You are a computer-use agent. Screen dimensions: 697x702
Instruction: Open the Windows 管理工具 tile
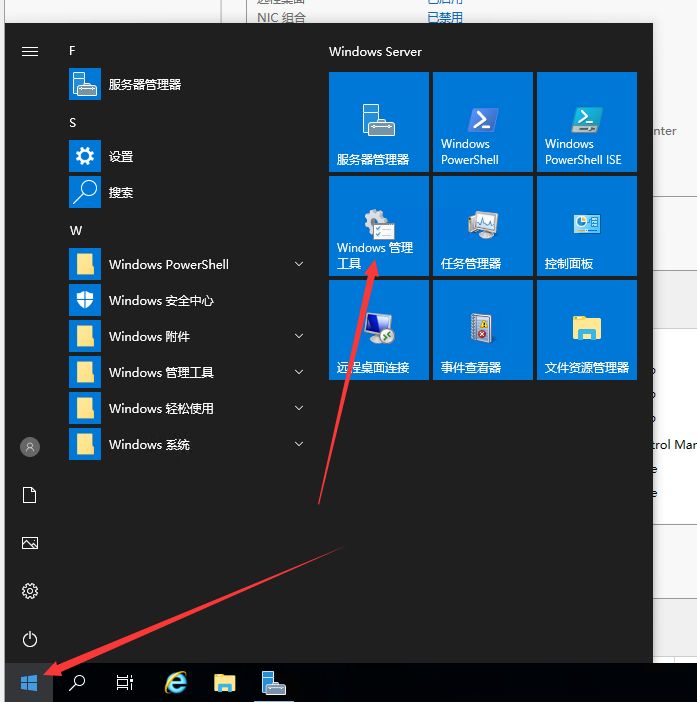(379, 226)
